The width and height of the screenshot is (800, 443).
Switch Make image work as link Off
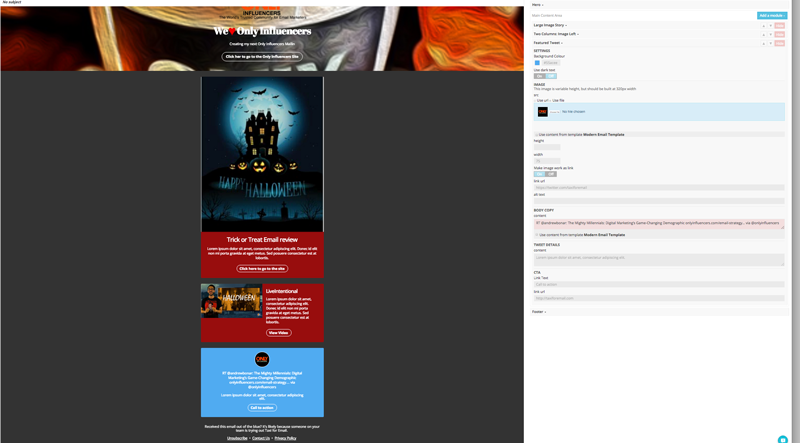(551, 174)
